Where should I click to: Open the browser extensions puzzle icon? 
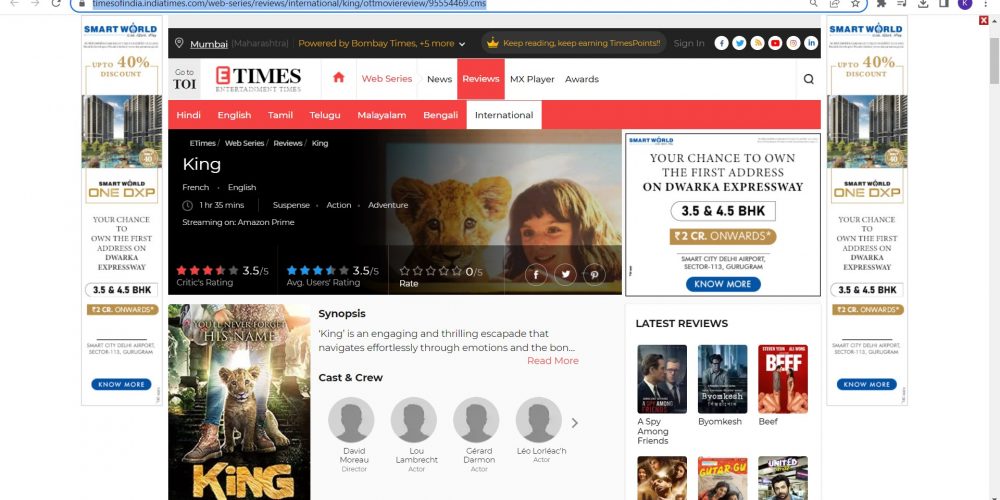click(881, 3)
